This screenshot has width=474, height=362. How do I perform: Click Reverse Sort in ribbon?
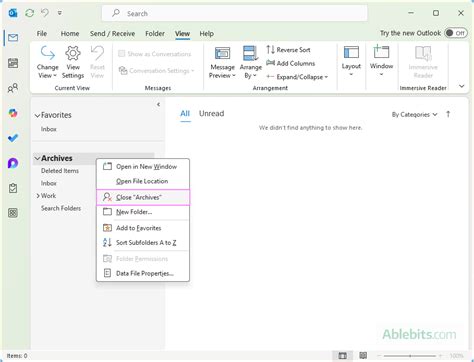tap(288, 50)
